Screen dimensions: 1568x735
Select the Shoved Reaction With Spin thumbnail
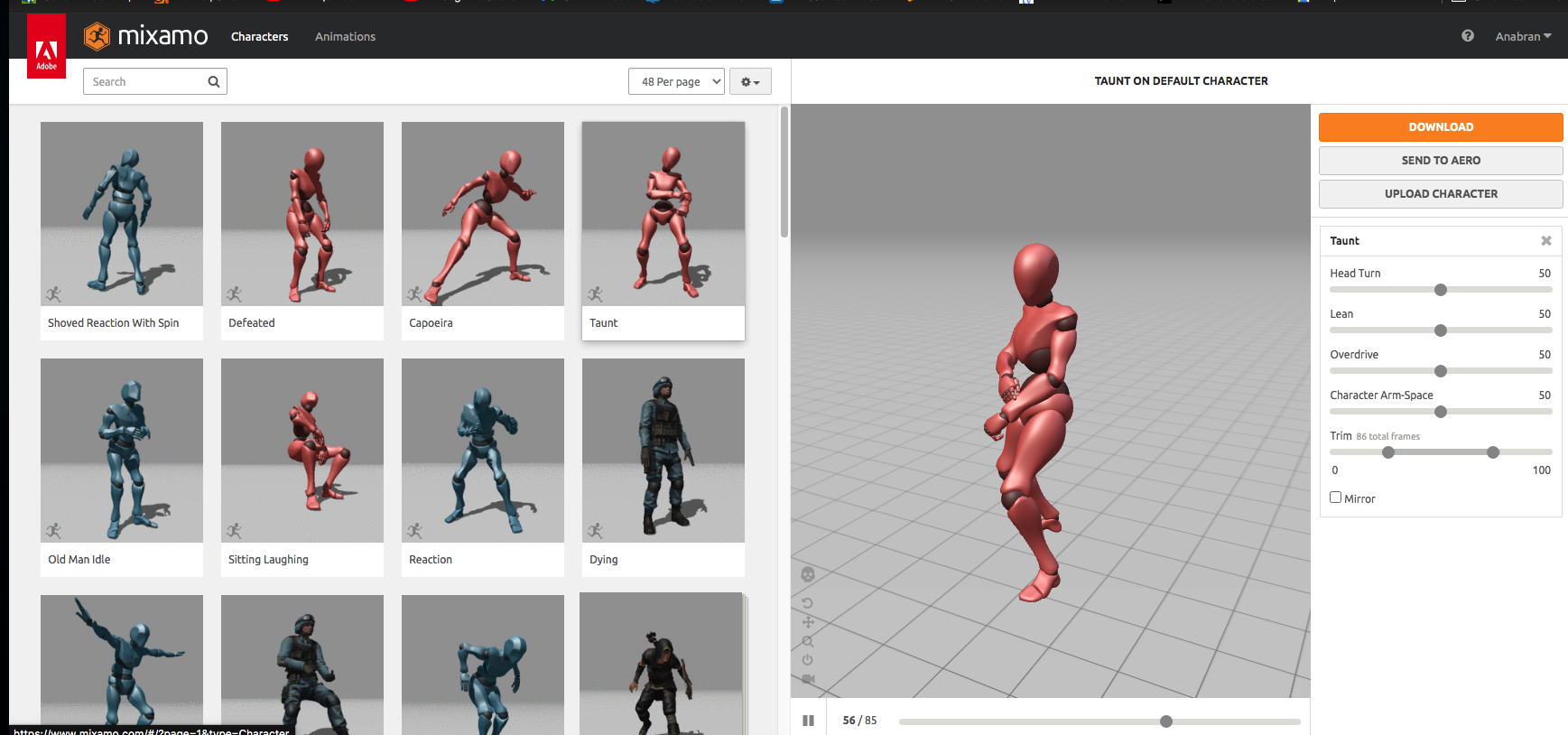click(122, 214)
